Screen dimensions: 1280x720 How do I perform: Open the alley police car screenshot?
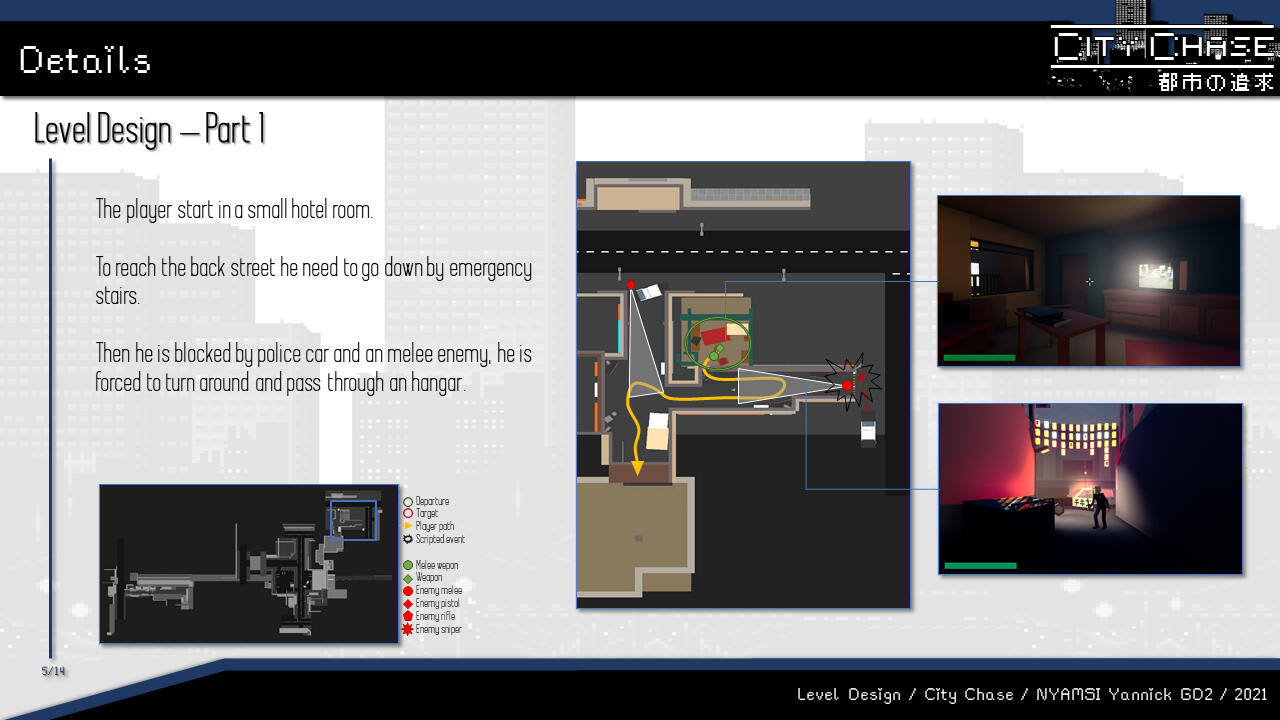pyautogui.click(x=1089, y=489)
